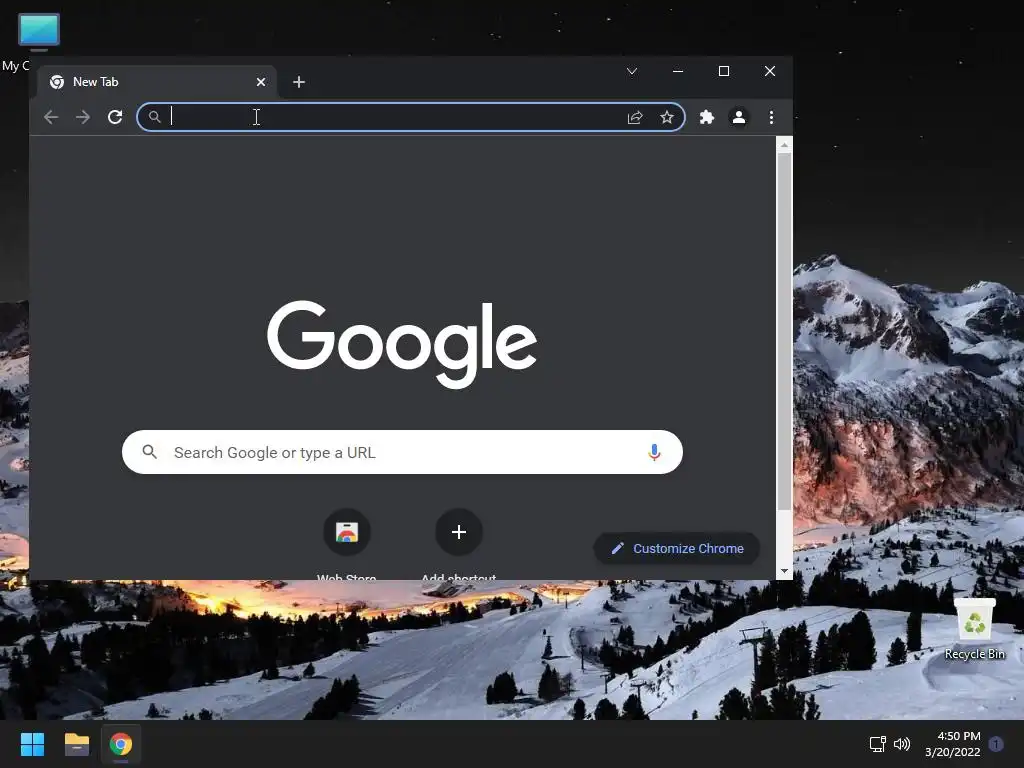Focus the Chrome address bar

pos(411,117)
